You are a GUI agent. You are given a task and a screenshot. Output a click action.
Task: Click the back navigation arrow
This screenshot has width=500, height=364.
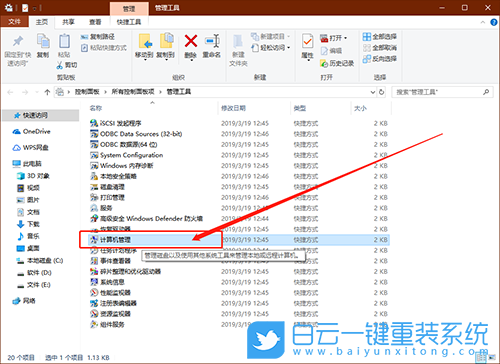point(10,92)
